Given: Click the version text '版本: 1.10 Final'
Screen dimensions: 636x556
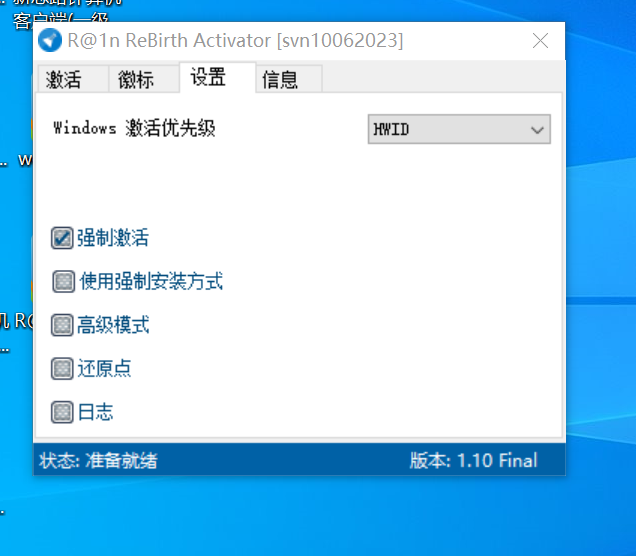Looking at the screenshot, I should click(473, 461).
